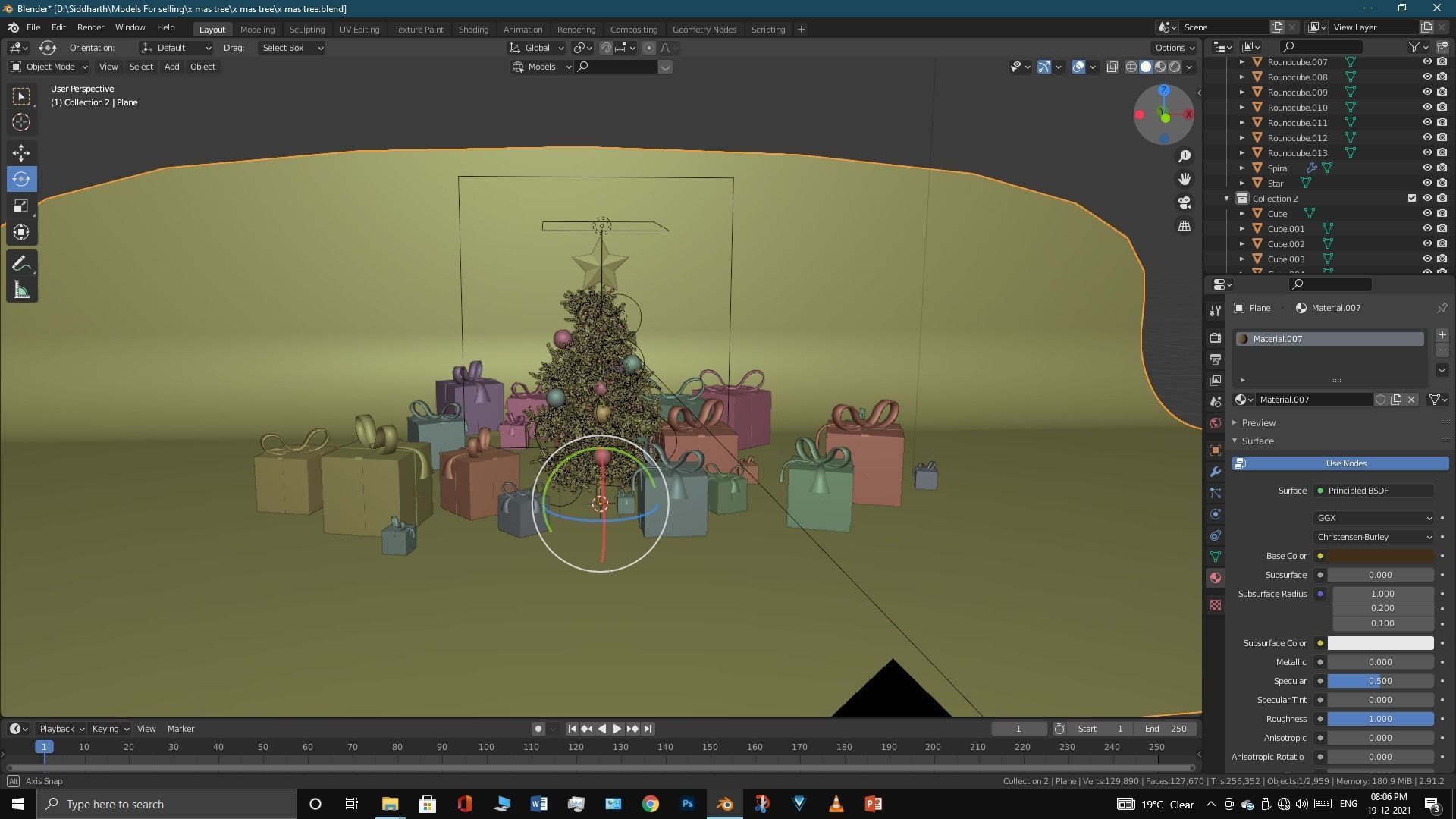Expand the Preview panel
This screenshot has height=819, width=1456.
tap(1258, 422)
